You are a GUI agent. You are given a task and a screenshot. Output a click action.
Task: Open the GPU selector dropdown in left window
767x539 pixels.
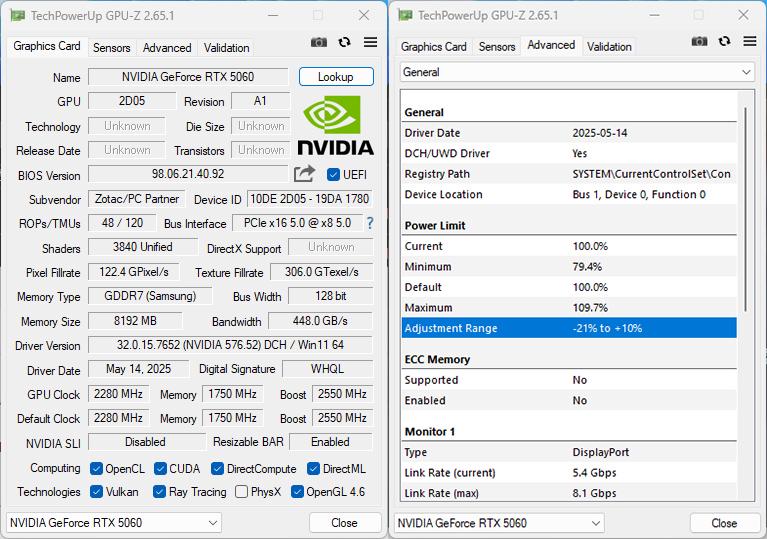pos(113,523)
